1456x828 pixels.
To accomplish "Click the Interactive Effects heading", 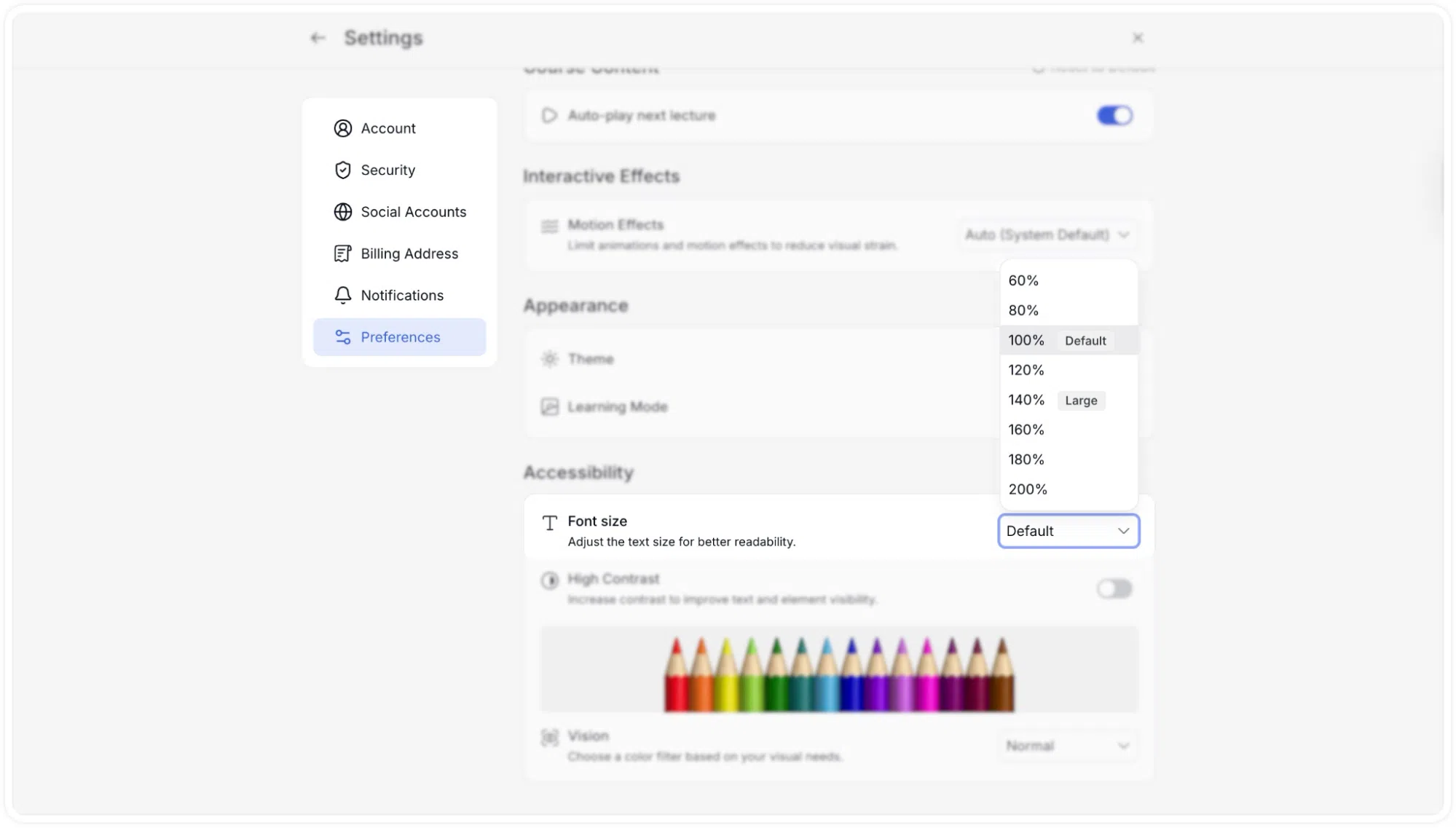I will (602, 176).
